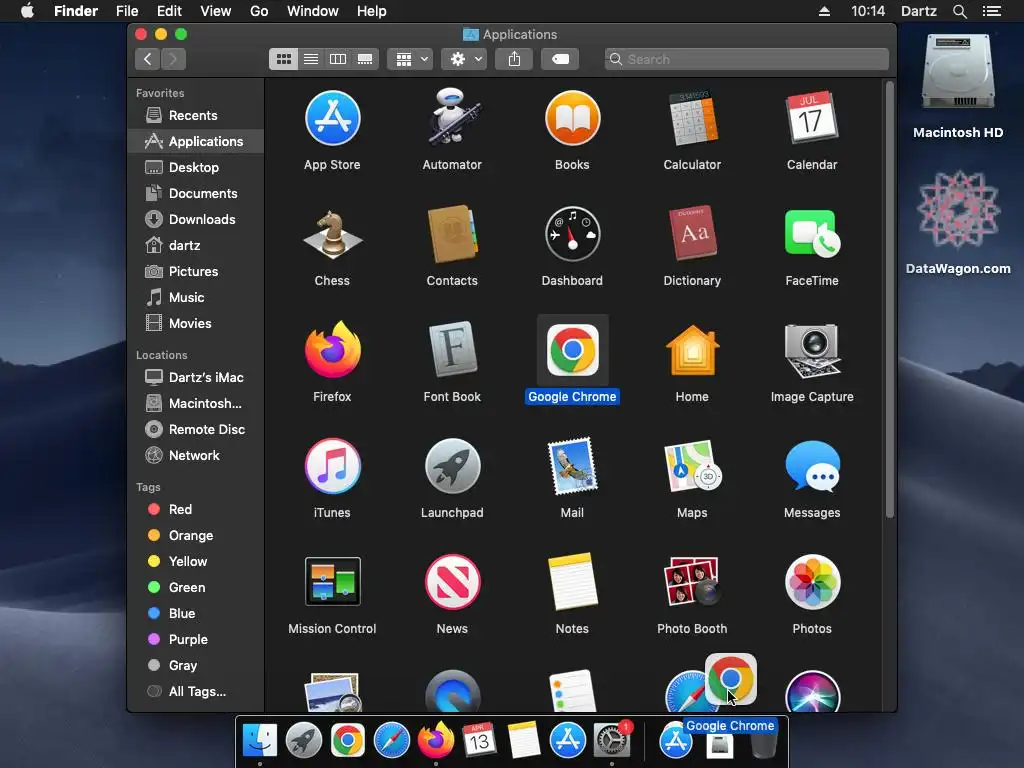This screenshot has width=1024, height=768.
Task: Open Remote Disc in the sidebar
Action: point(196,430)
